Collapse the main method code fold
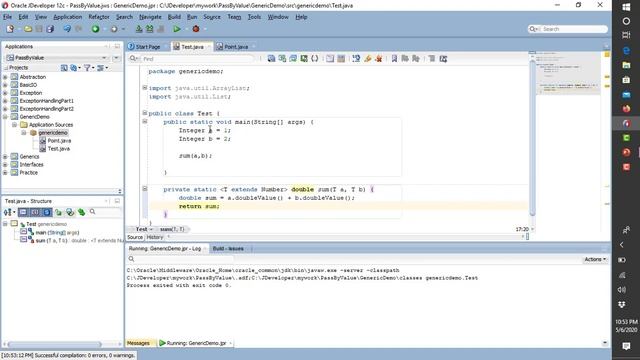Viewport: 640px width, 360px height. 144,121
